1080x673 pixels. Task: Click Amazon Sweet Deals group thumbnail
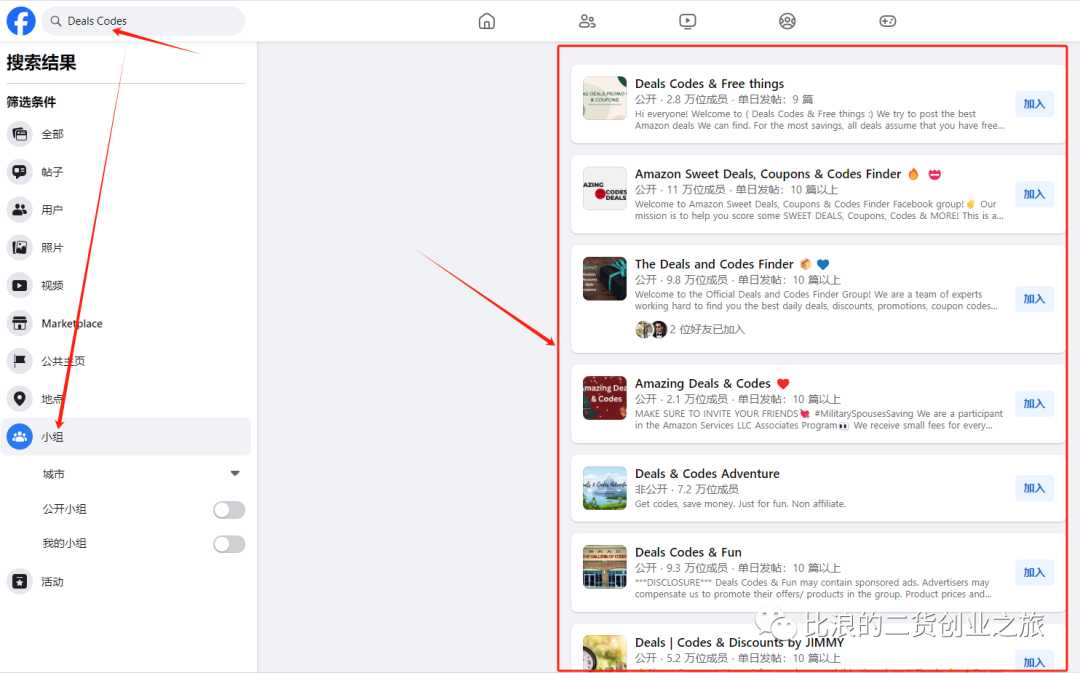(605, 188)
